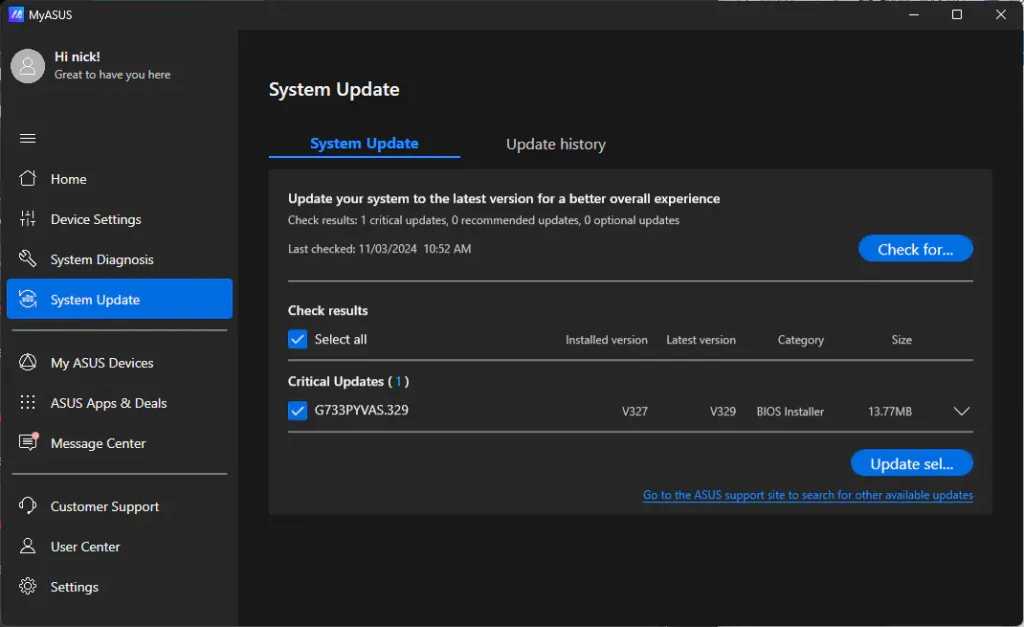Viewport: 1024px width, 627px height.
Task: Maximize the MyASUS window
Action: click(x=957, y=14)
